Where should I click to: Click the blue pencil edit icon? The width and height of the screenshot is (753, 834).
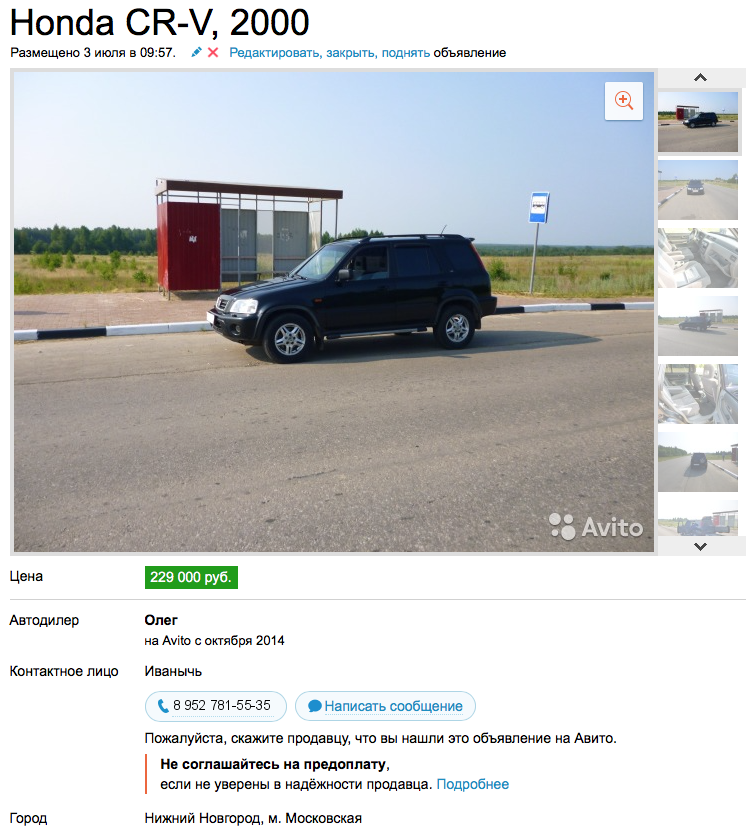(197, 52)
